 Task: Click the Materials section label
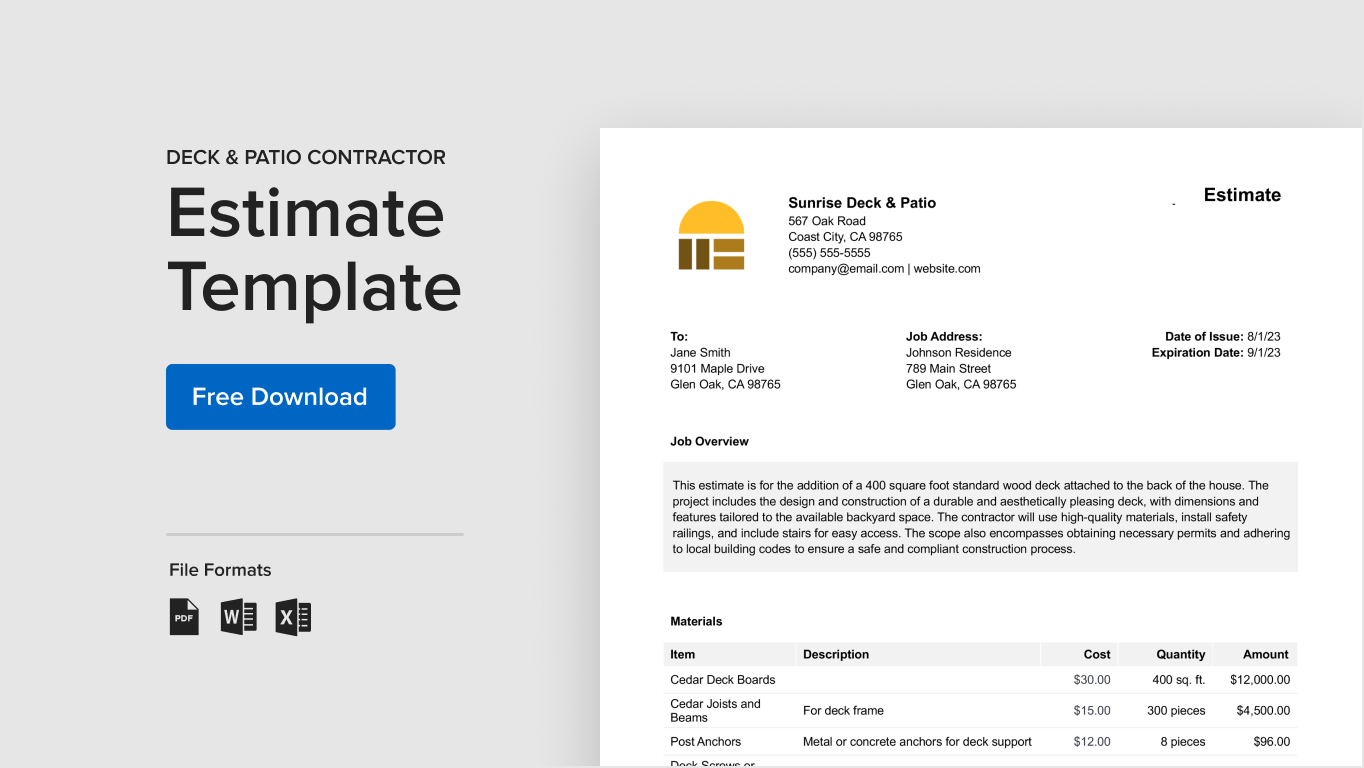(x=696, y=621)
